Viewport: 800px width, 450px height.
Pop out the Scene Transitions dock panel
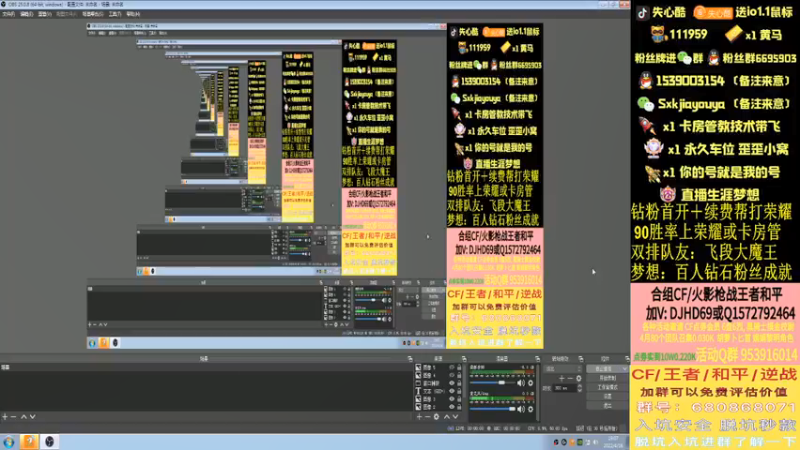[581, 359]
